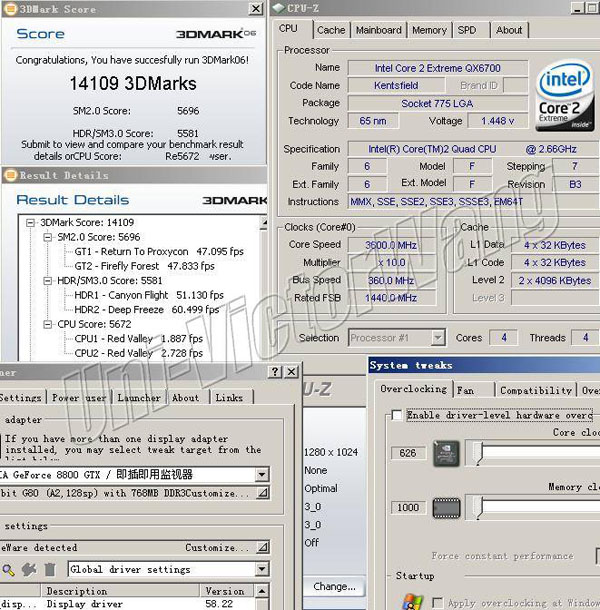Open the Processor #1 selection dropdown
Screen dimensions: 600x610
(438, 338)
